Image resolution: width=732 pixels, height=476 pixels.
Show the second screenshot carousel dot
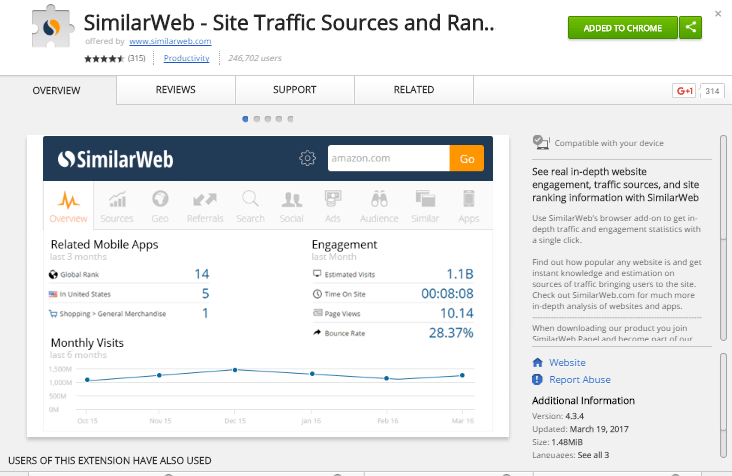pos(256,119)
